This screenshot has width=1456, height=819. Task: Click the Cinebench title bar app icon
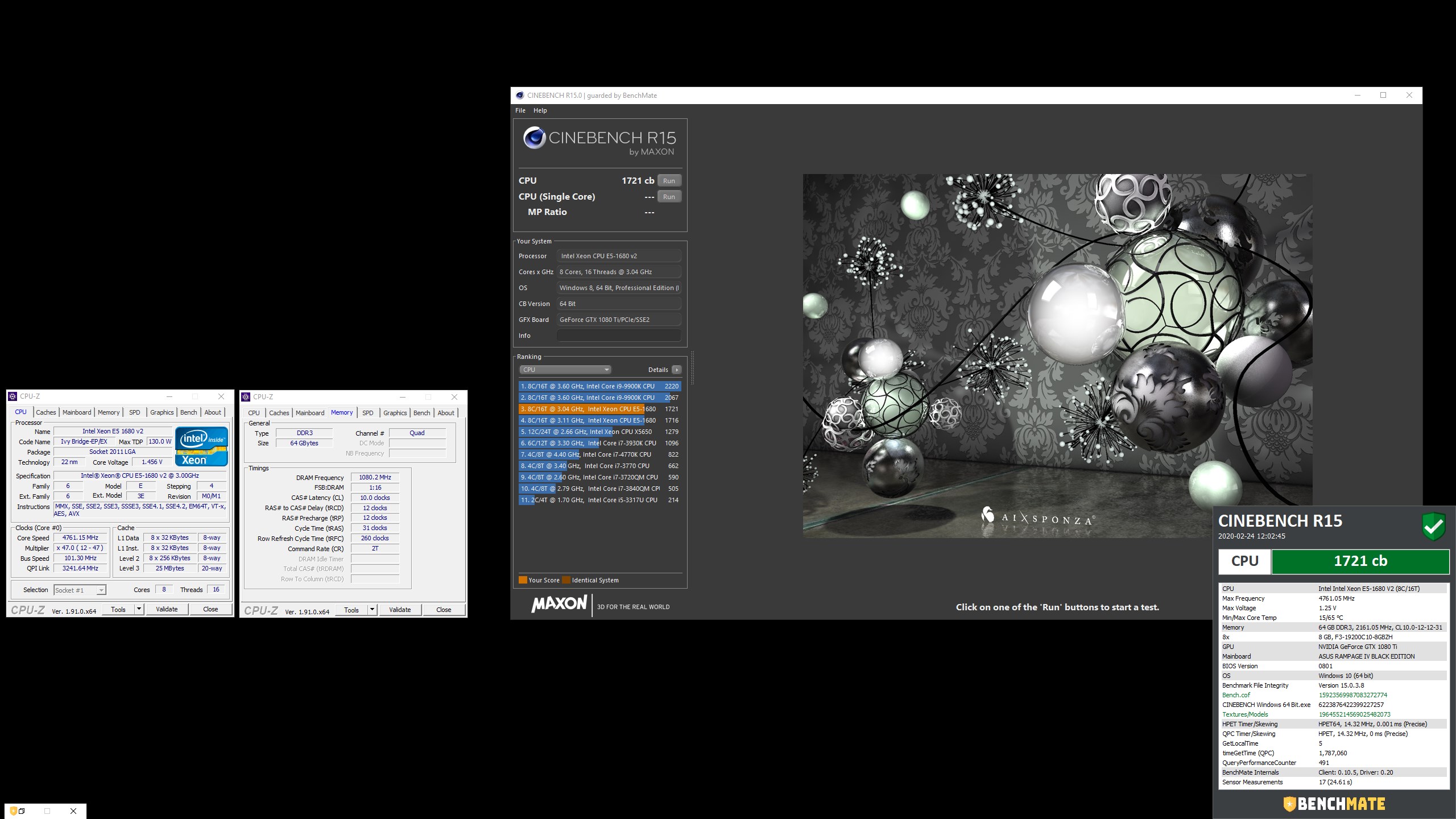(520, 96)
